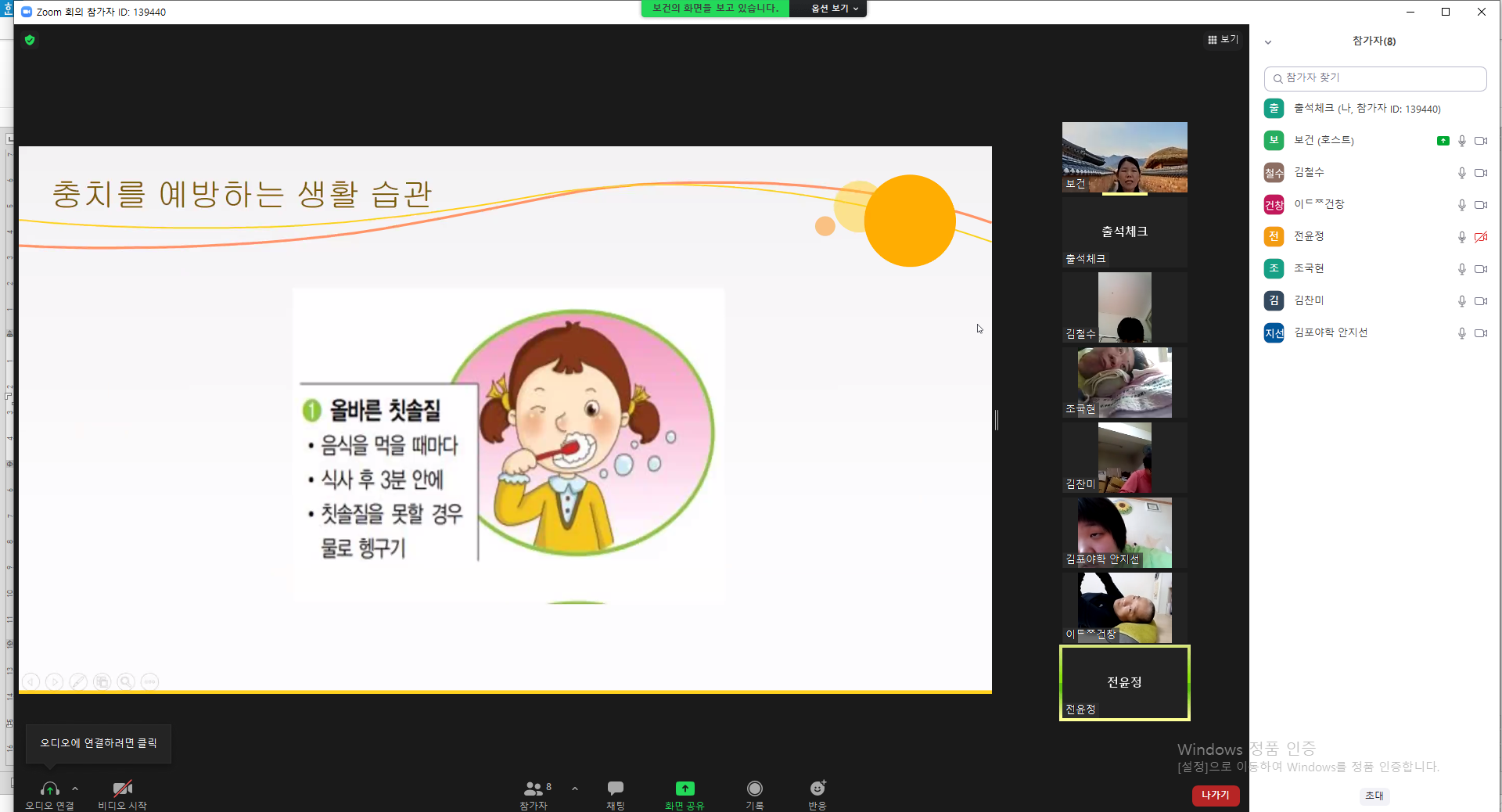Grab the divider handle beside shared screen
This screenshot has height=812, width=1502.
[997, 420]
